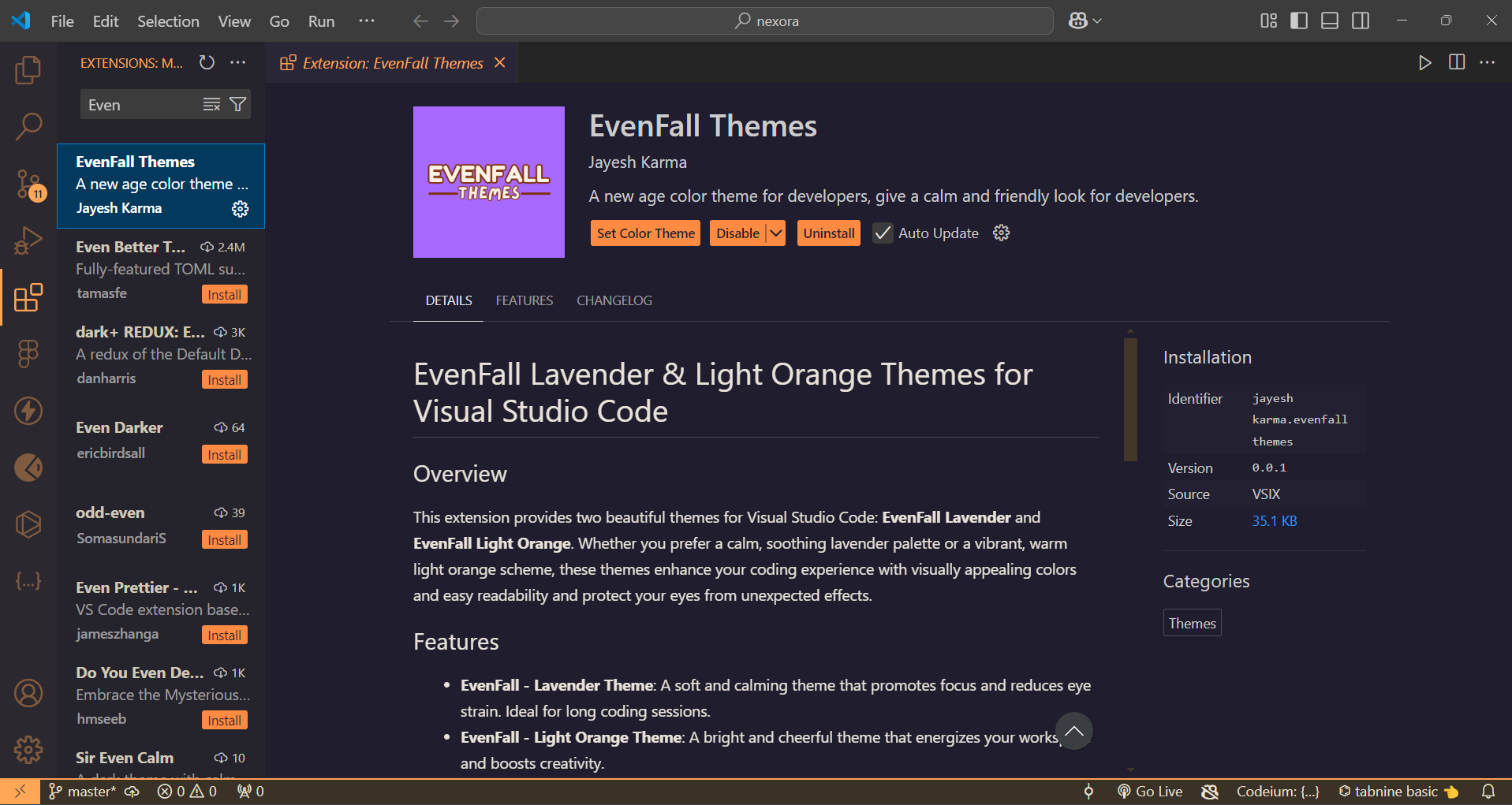Screen dimensions: 1512x805
Task: Click the Copilot icon in title bar
Action: [1077, 21]
